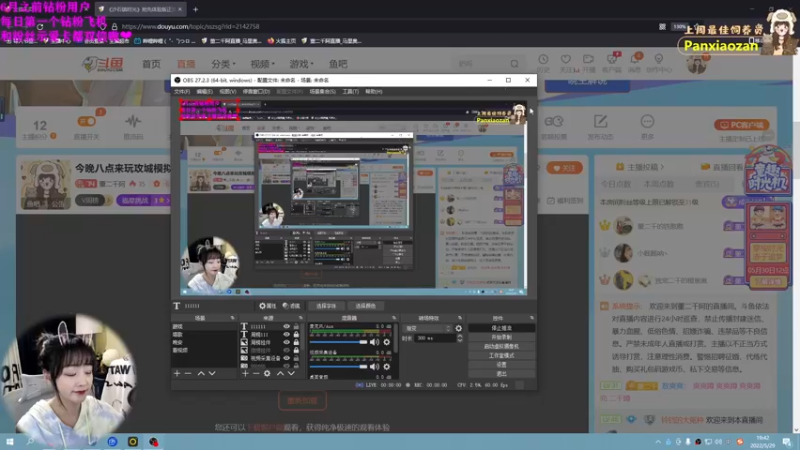The height and width of the screenshot is (450, 800).
Task: Toggle visibility of video capture device source
Action: (286, 358)
